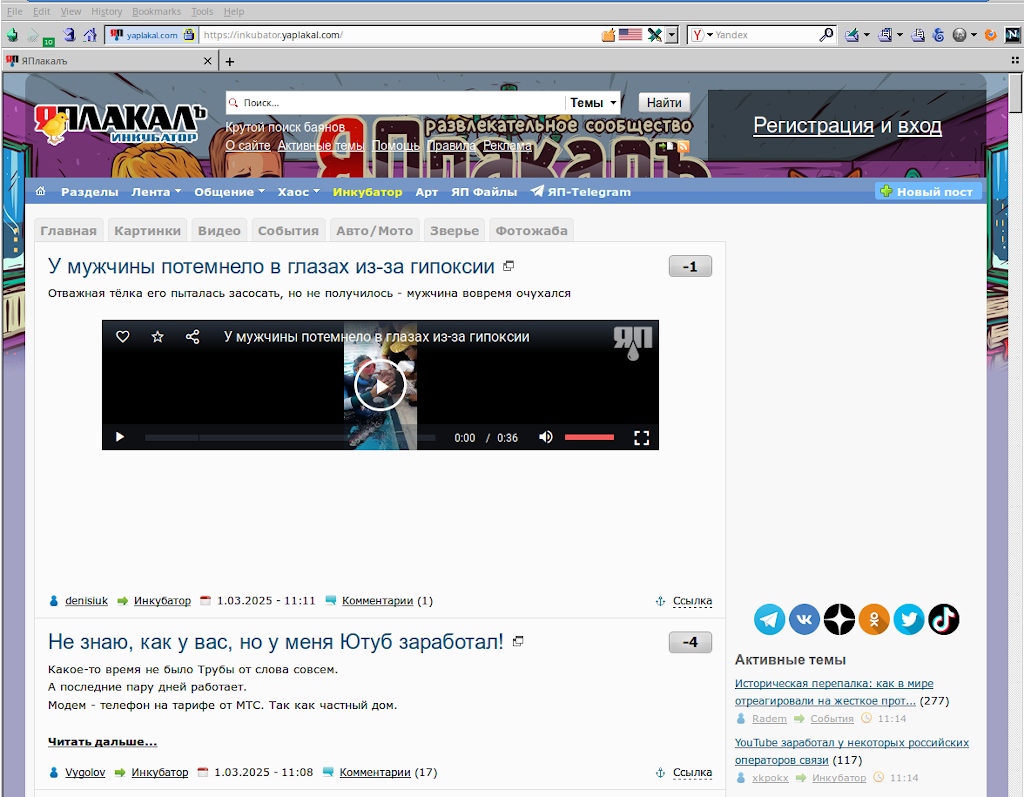This screenshot has height=797, width=1024.
Task: Select the События tab
Action: click(x=288, y=231)
